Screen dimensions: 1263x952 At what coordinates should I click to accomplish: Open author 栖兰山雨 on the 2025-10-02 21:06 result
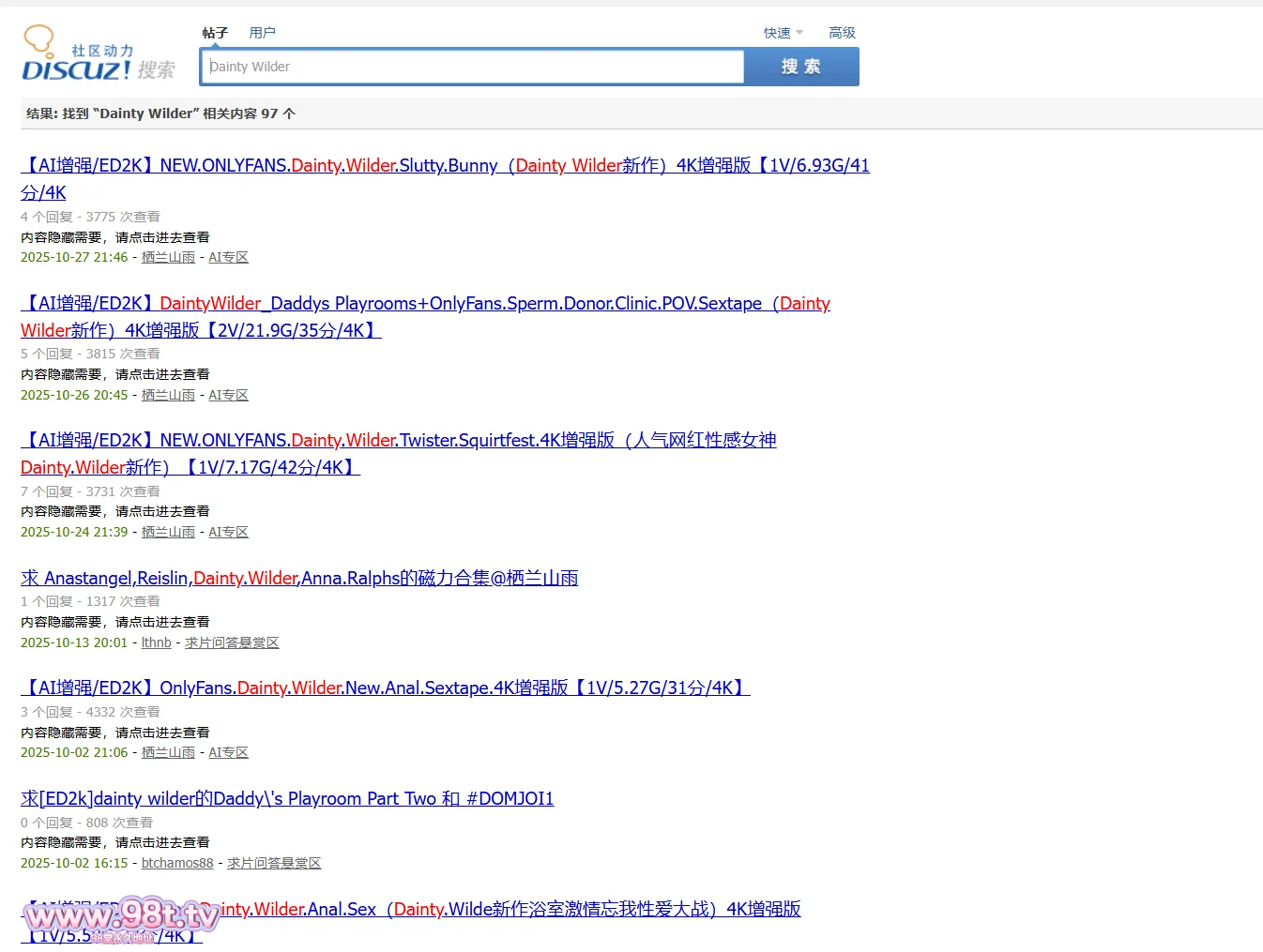pyautogui.click(x=168, y=752)
